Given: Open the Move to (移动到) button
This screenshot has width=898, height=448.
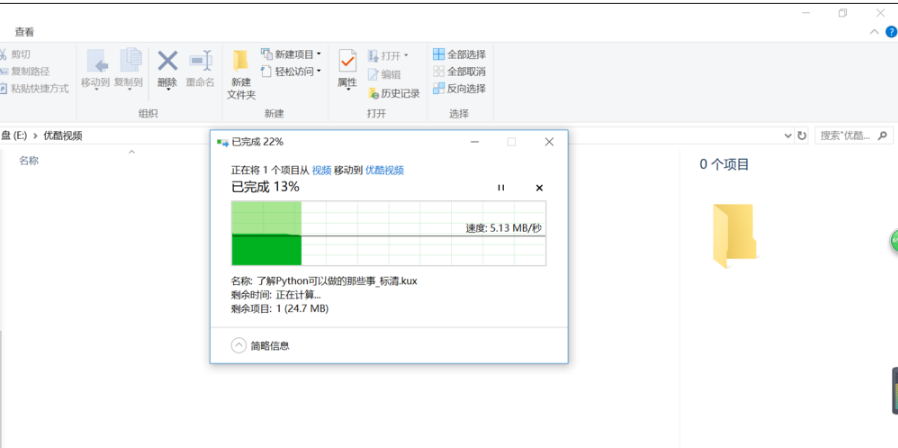Looking at the screenshot, I should pyautogui.click(x=95, y=69).
